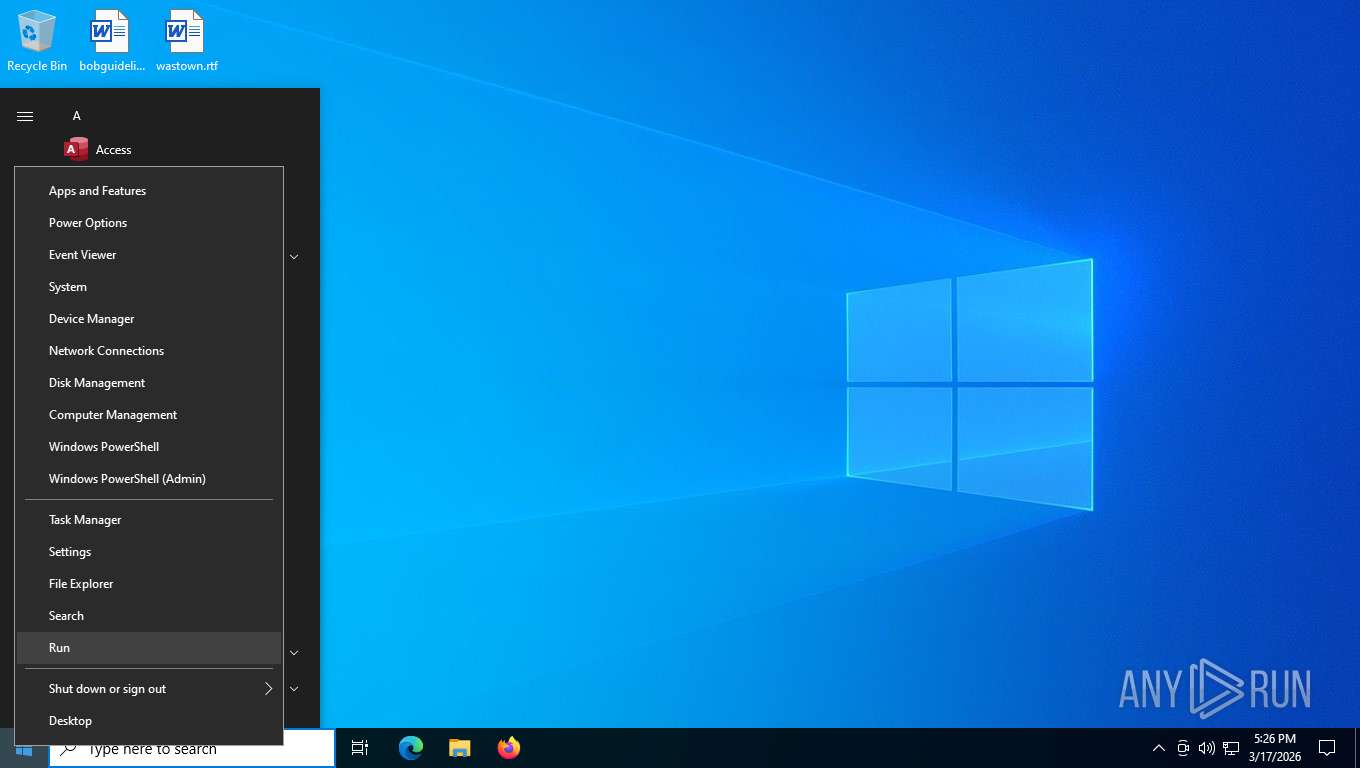Open Power Options entry
Screen dimensions: 1360x768
point(149,223)
